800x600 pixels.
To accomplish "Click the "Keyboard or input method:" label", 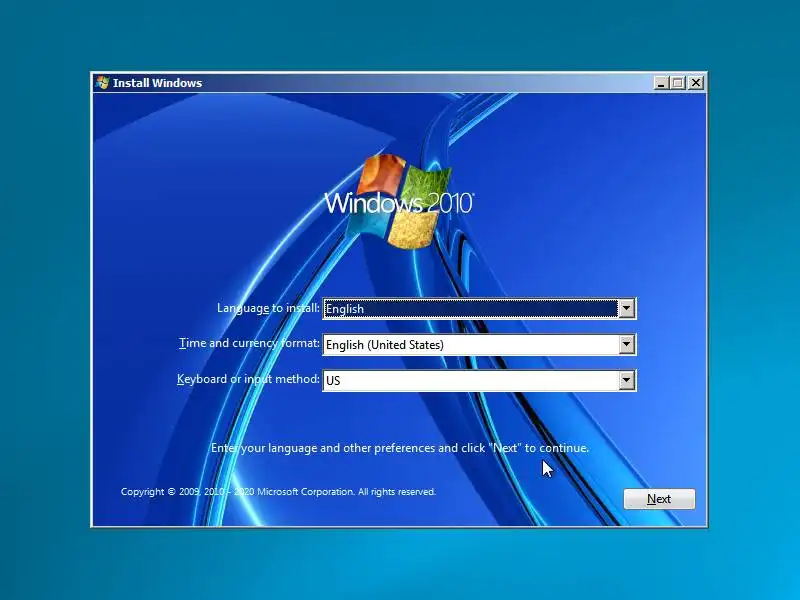I will (248, 379).
